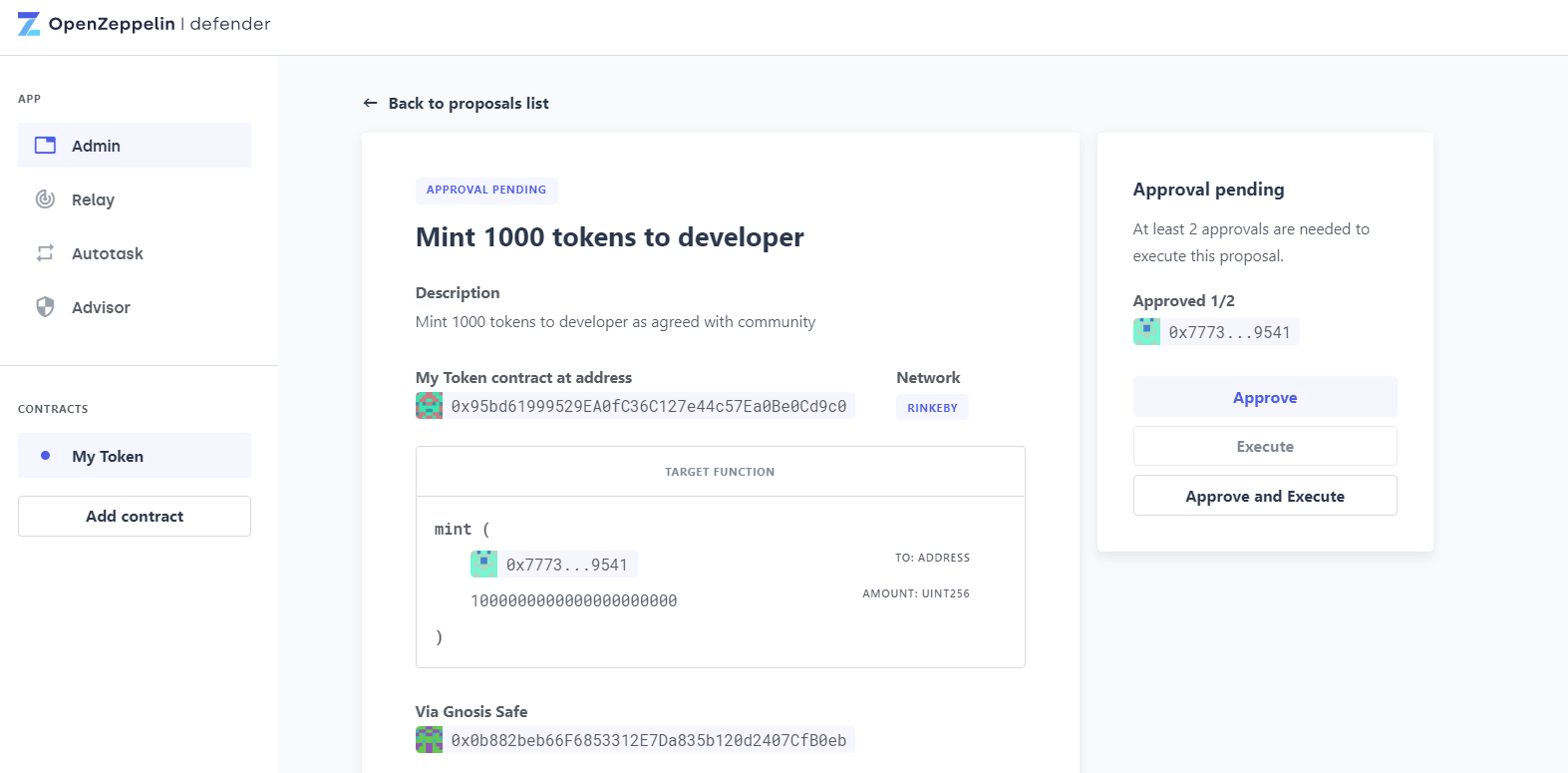Click the Gnosis Safe address identicon
1568x773 pixels.
[429, 740]
